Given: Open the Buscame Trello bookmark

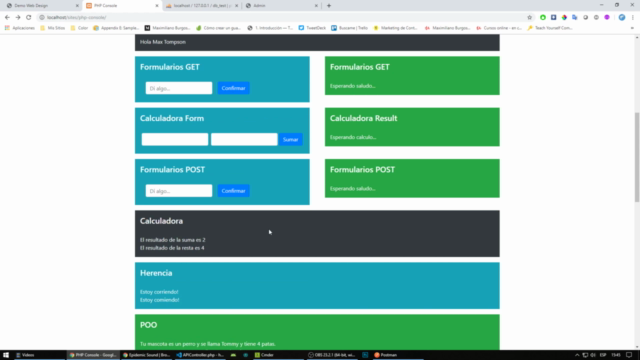Looking at the screenshot, I should click(x=349, y=28).
